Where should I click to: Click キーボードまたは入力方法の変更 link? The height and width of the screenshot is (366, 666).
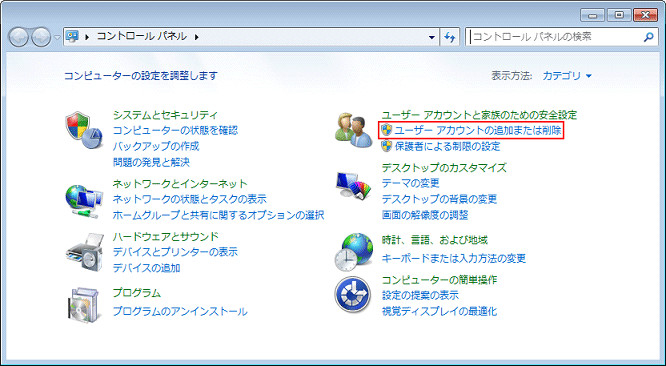pyautogui.click(x=454, y=258)
